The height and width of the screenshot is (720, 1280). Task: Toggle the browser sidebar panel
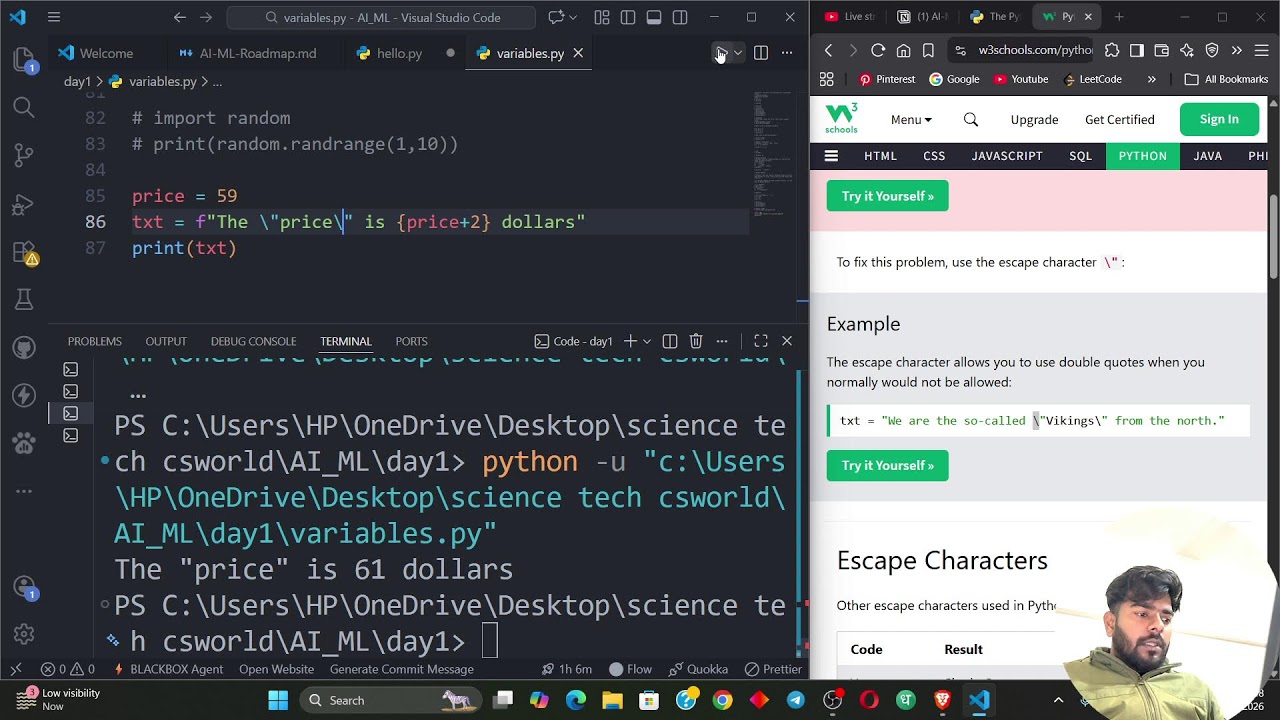(x=1137, y=50)
